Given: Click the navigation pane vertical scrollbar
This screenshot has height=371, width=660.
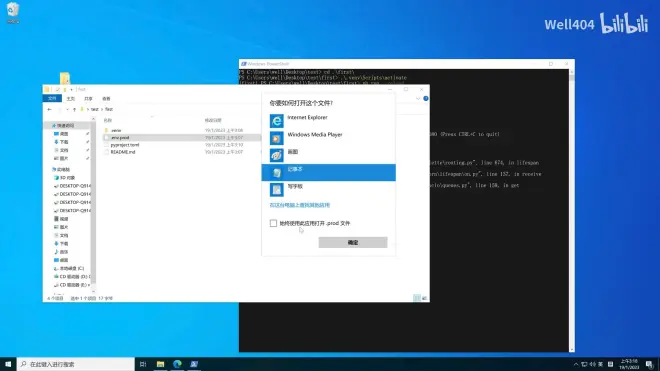Looking at the screenshot, I should coord(93,202).
